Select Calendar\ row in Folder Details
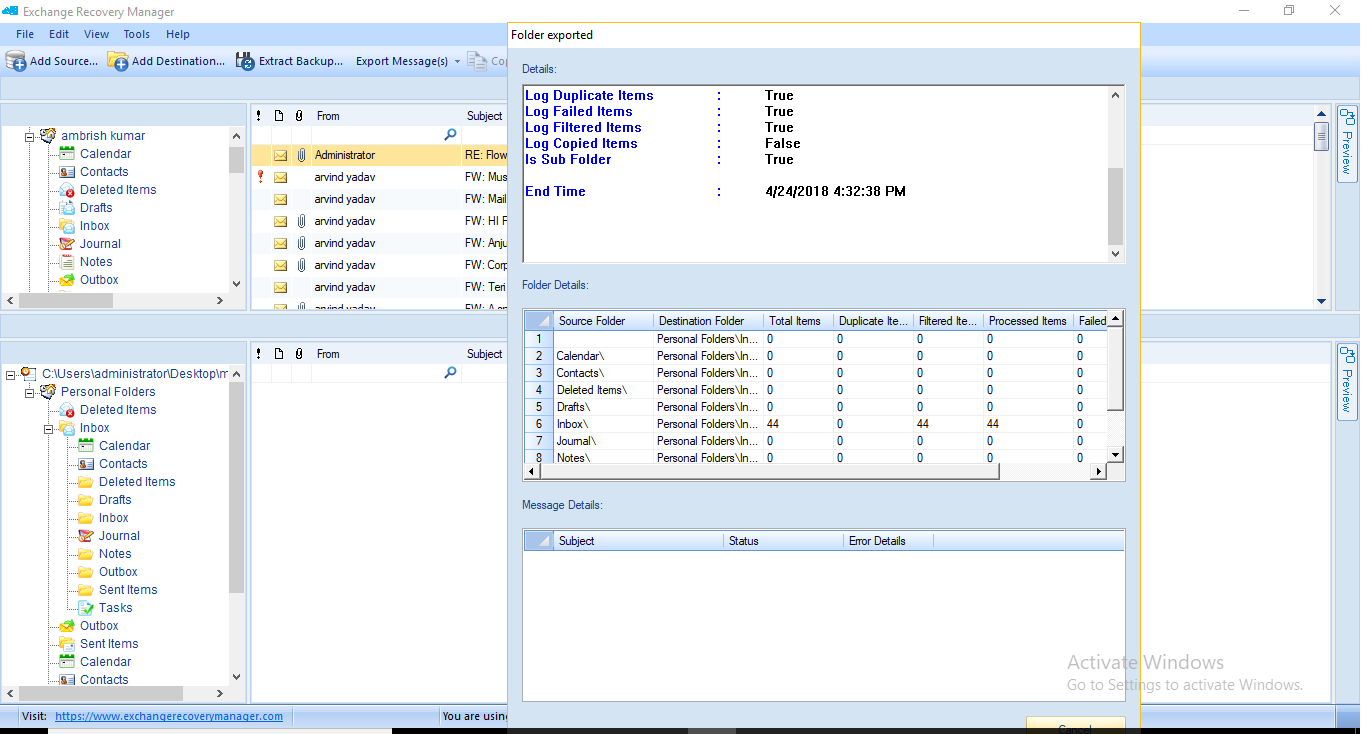Viewport: 1364px width, 734px height. point(815,356)
